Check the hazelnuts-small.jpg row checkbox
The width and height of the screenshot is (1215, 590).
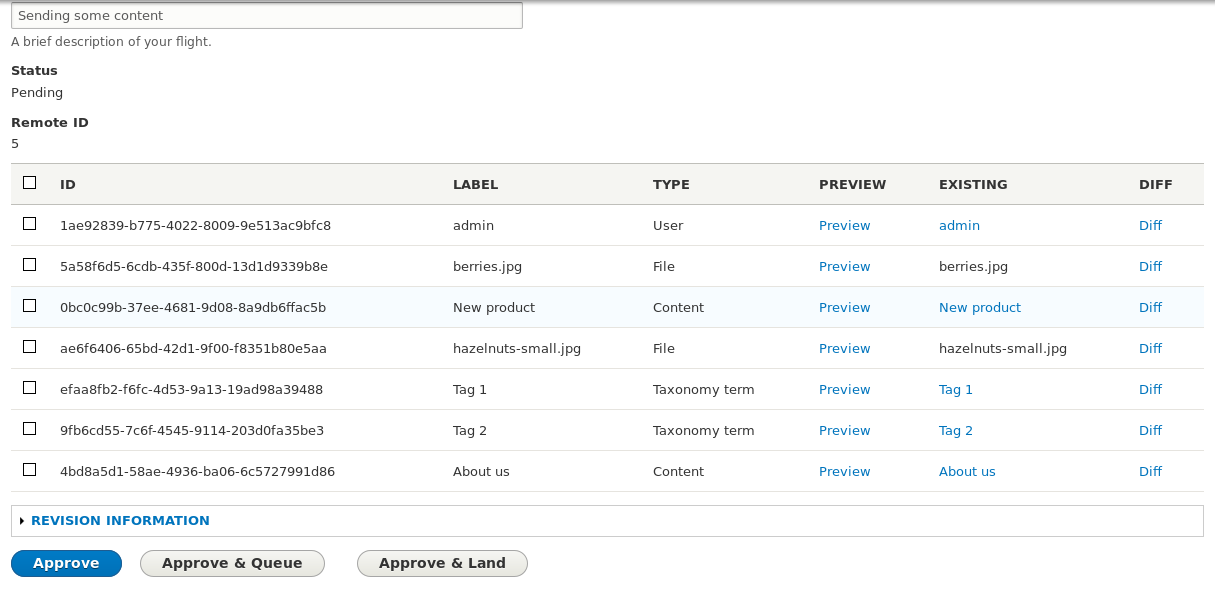(x=30, y=347)
